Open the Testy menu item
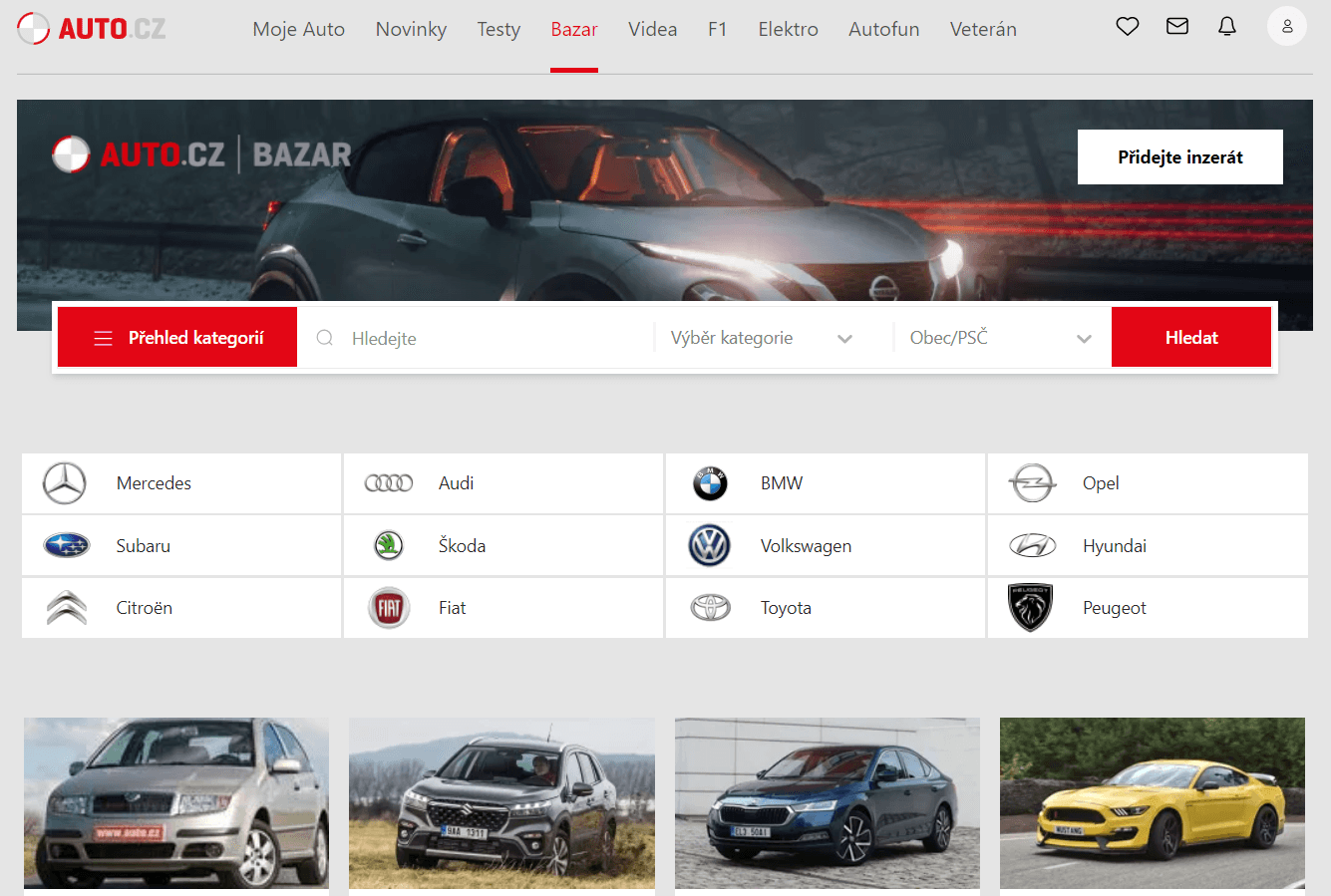This screenshot has height=896, width=1331. click(499, 29)
